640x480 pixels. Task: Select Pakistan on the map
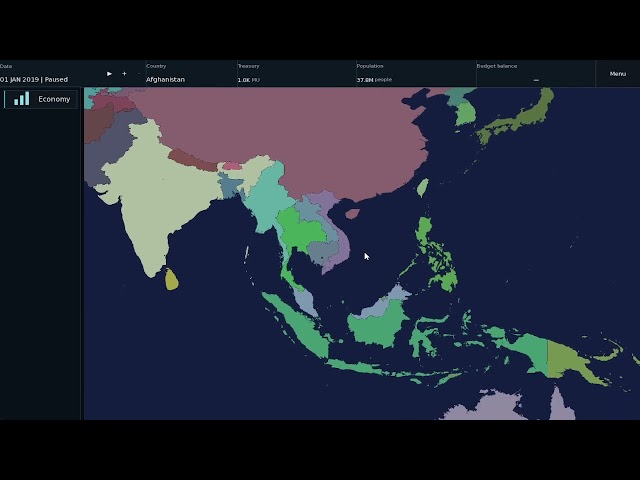[x=110, y=147]
